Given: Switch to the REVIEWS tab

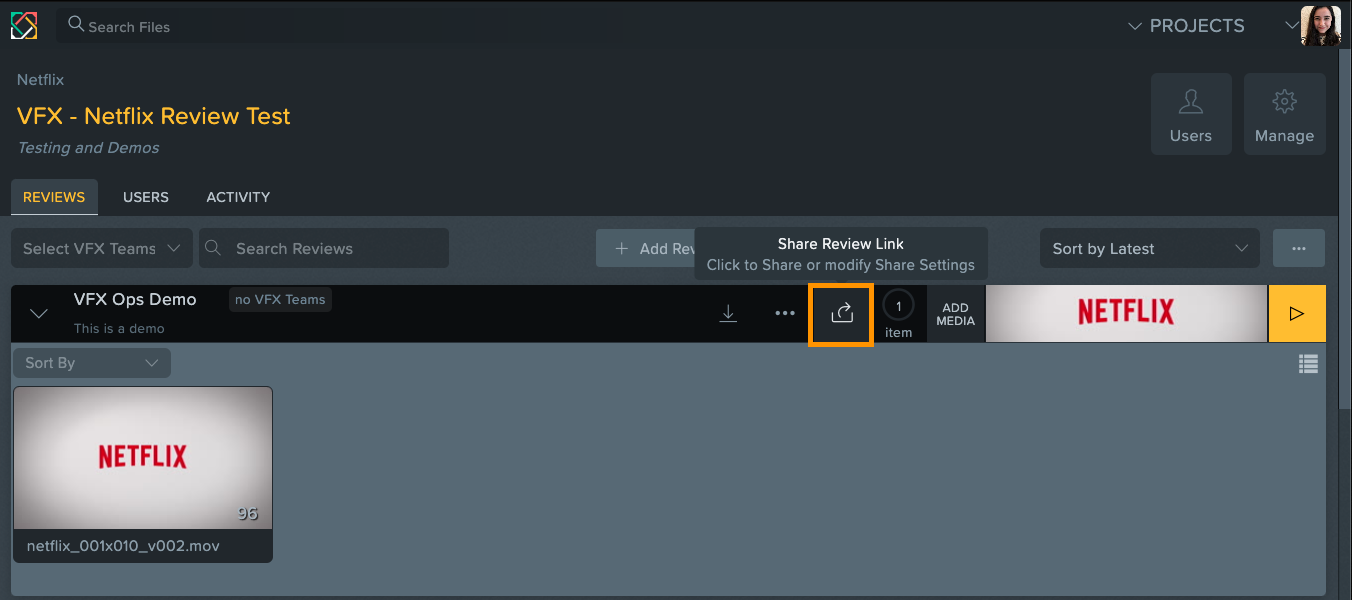Looking at the screenshot, I should tap(54, 197).
